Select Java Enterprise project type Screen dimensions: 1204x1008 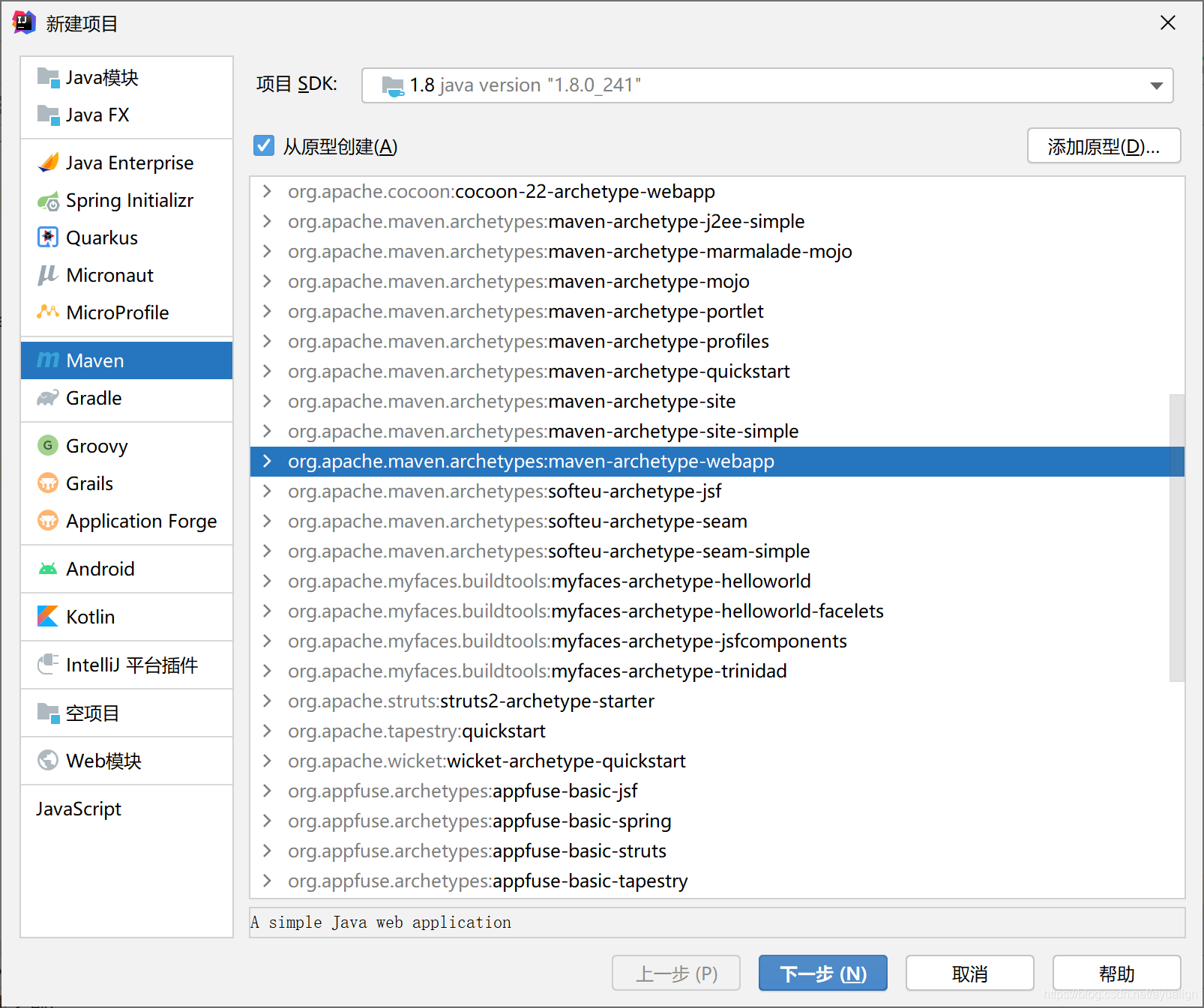(127, 163)
